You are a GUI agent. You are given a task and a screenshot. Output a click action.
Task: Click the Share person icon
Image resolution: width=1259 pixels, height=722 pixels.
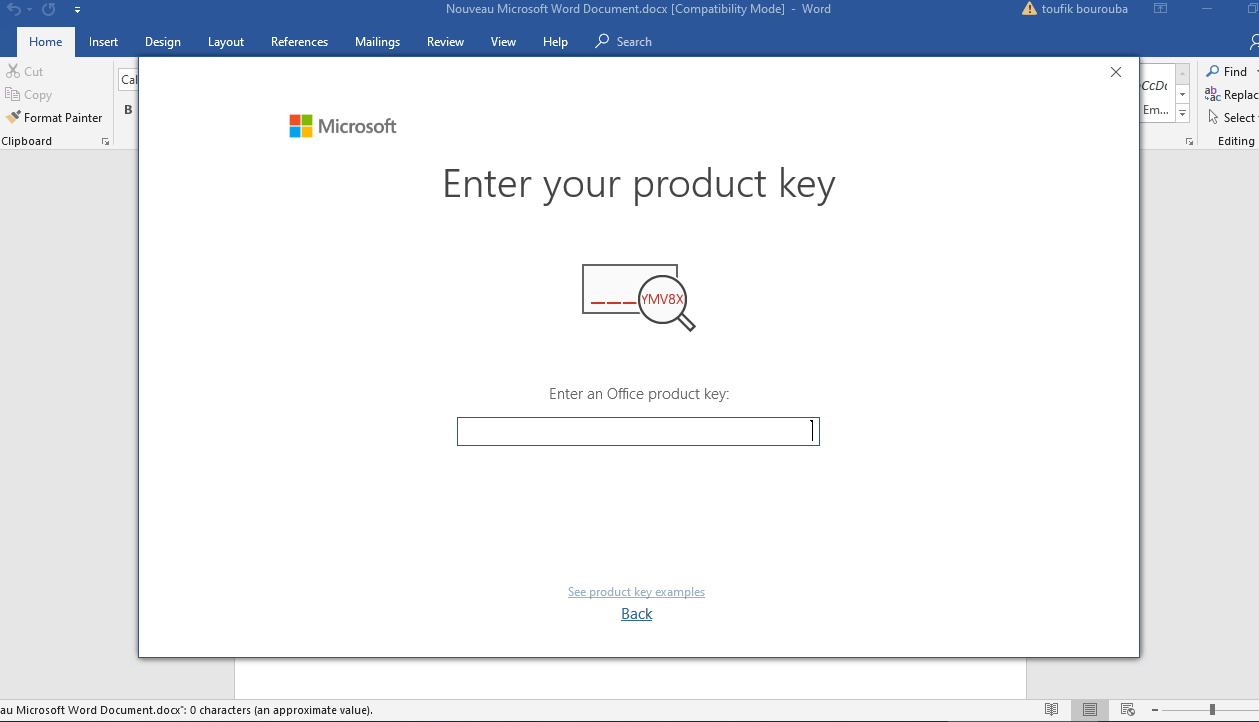(x=1254, y=42)
